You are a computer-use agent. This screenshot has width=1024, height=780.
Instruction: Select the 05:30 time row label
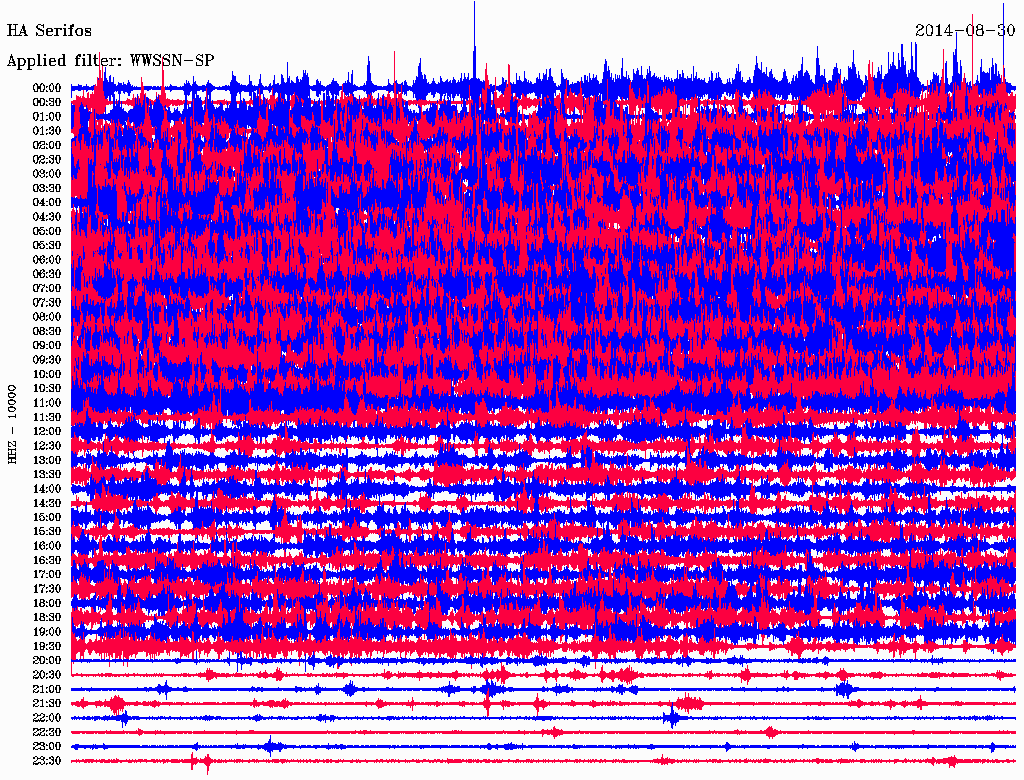tap(47, 246)
